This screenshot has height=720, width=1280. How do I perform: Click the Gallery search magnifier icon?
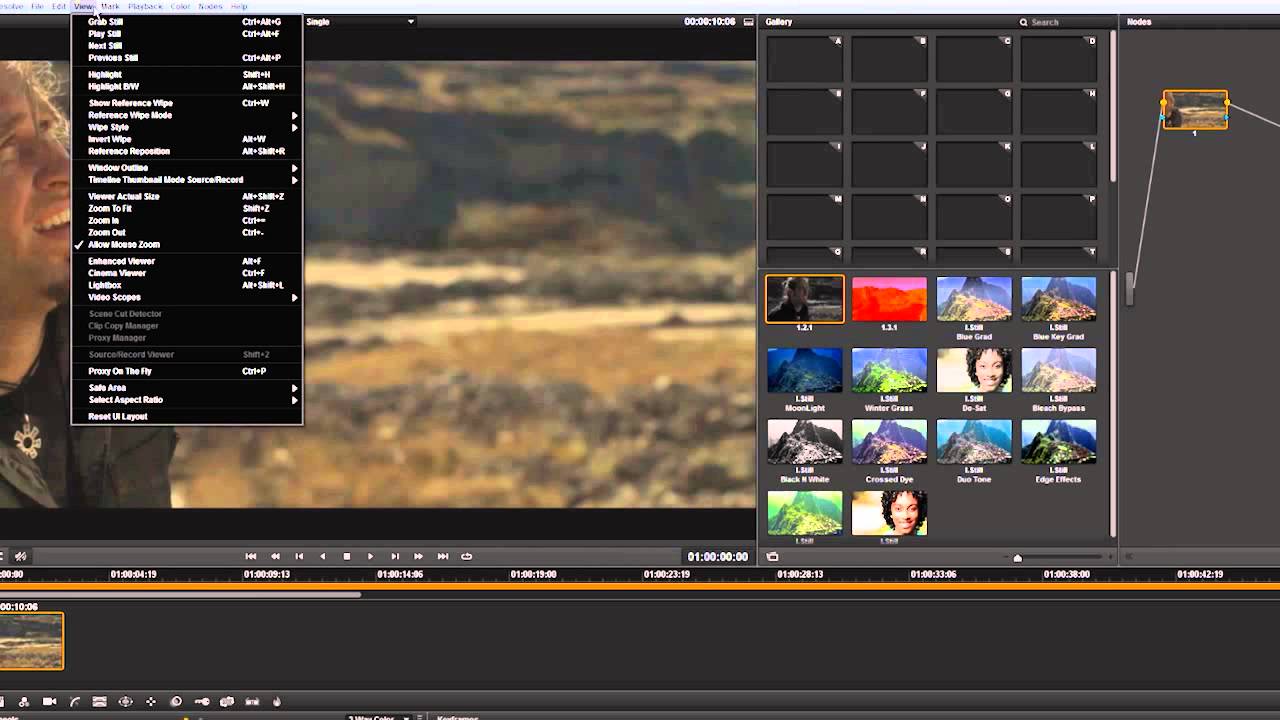coord(1023,22)
